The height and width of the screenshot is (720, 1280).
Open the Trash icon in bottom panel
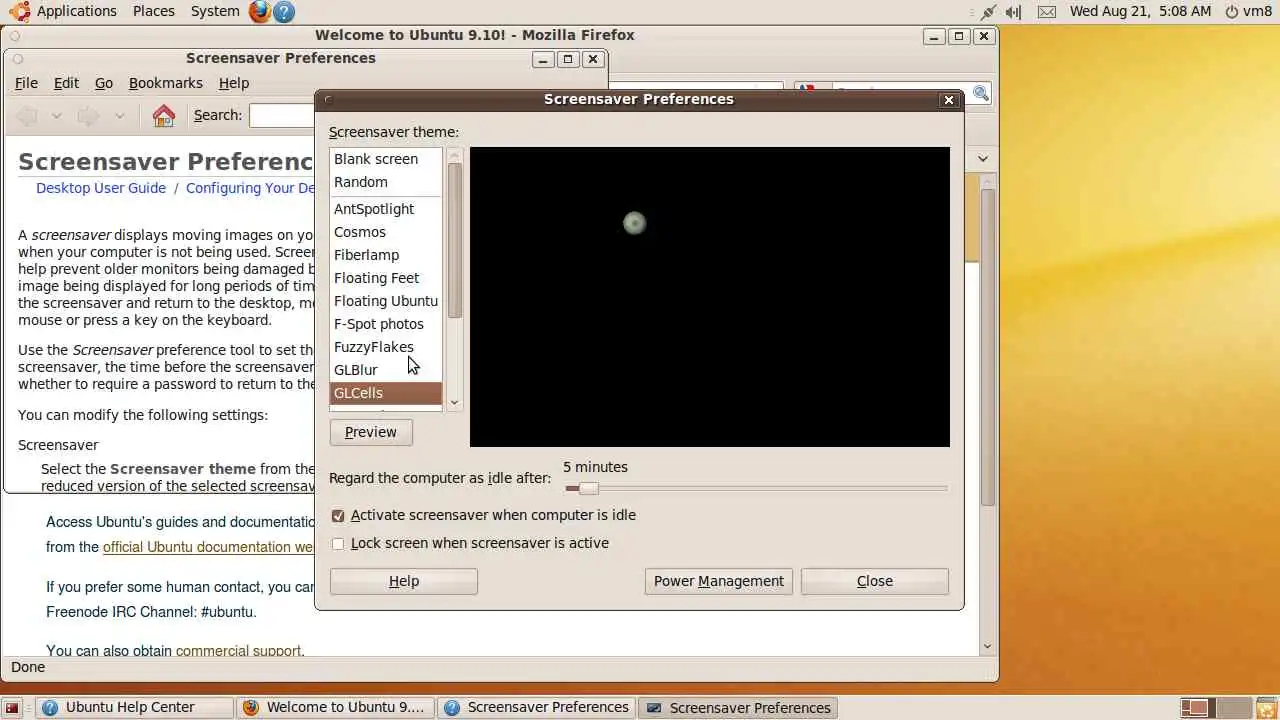[x=1266, y=708]
